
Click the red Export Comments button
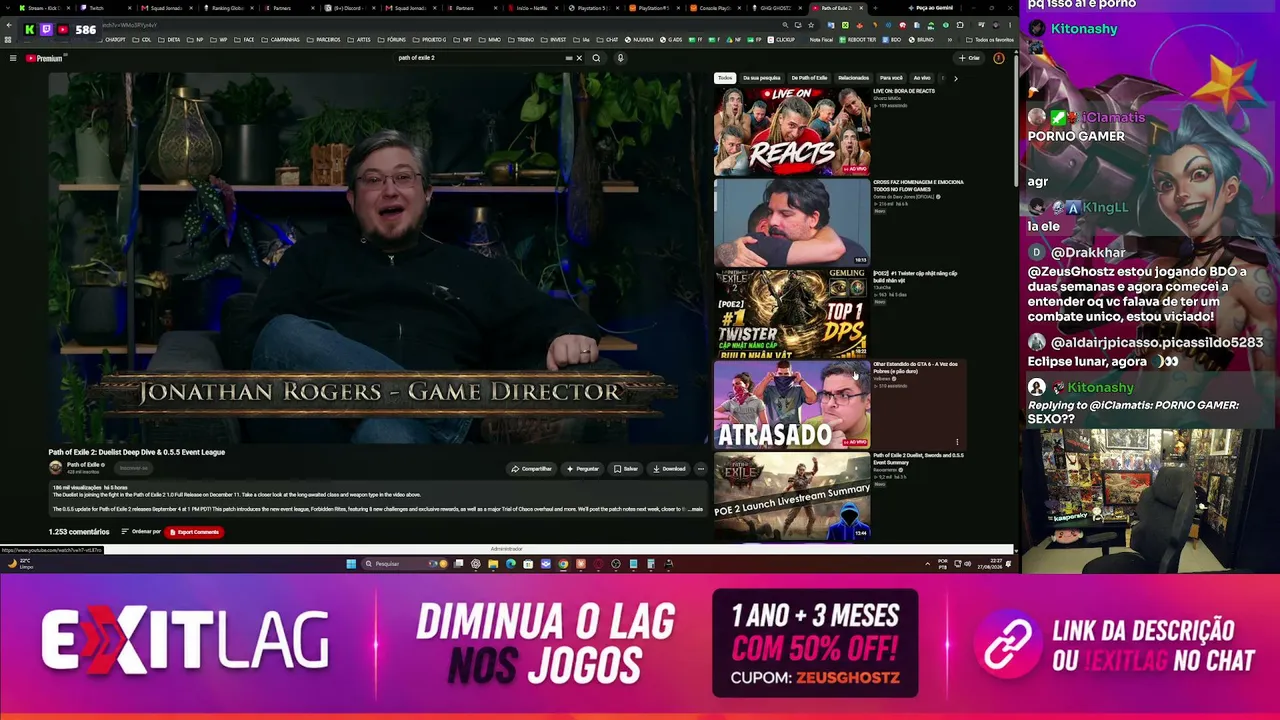(194, 532)
